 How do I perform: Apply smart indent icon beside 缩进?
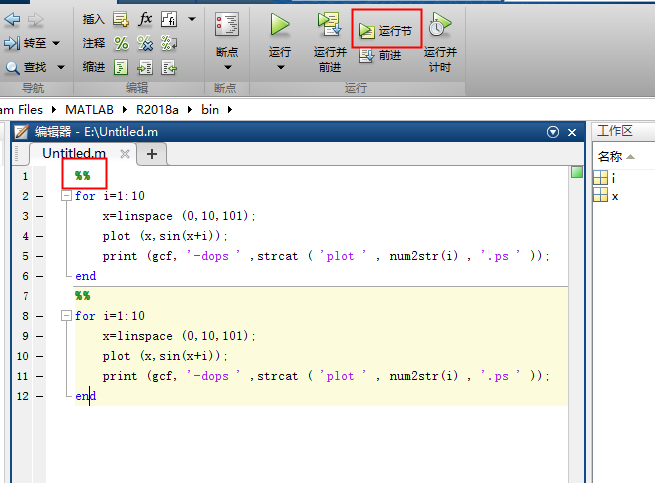(121, 67)
